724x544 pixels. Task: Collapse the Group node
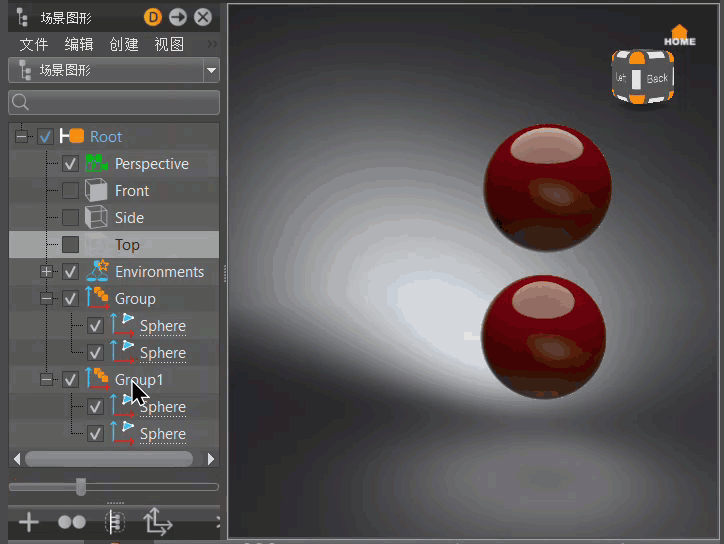click(46, 299)
